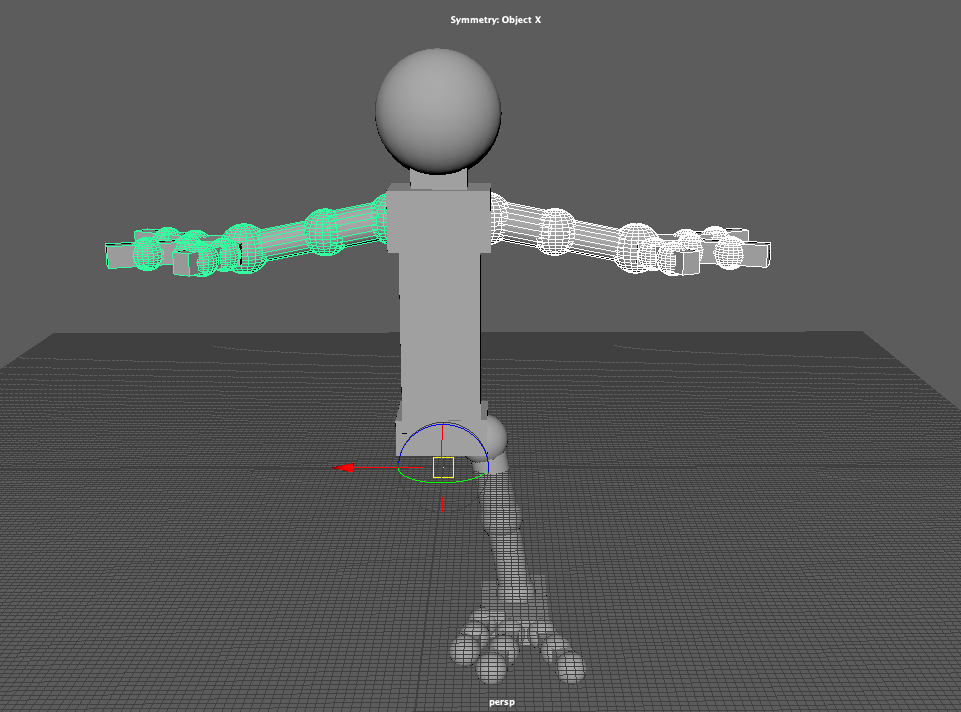Click the persp camera label

[x=502, y=702]
